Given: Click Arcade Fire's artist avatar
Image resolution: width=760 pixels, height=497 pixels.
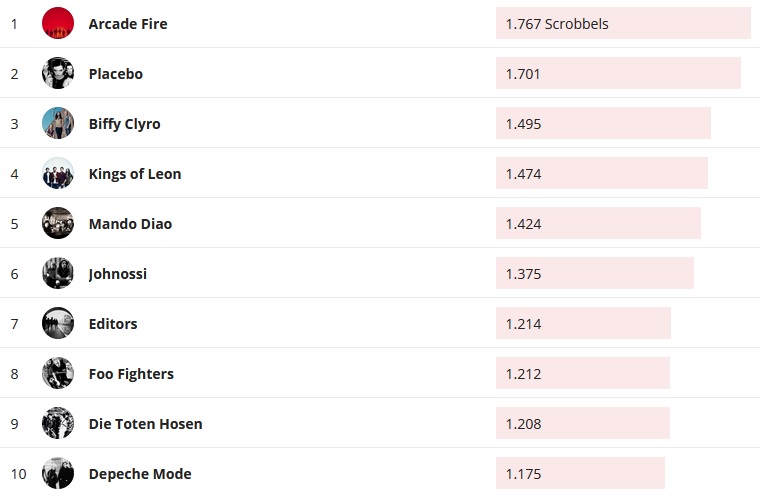Looking at the screenshot, I should pos(58,23).
